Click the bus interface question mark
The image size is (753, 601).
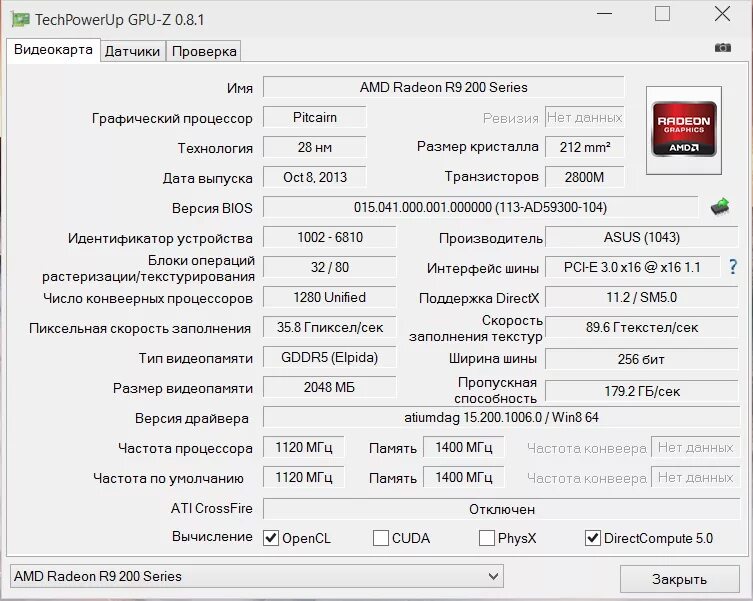pos(733,267)
